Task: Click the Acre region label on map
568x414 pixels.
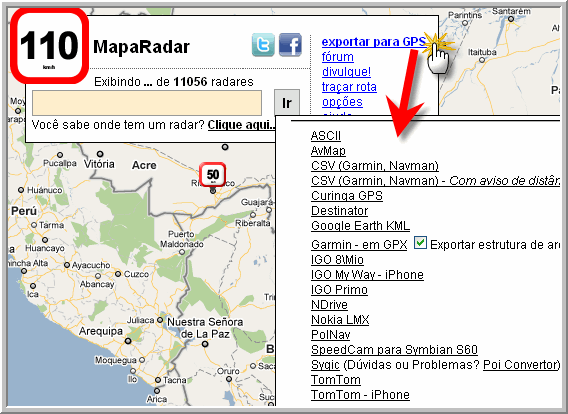Action: (x=144, y=166)
